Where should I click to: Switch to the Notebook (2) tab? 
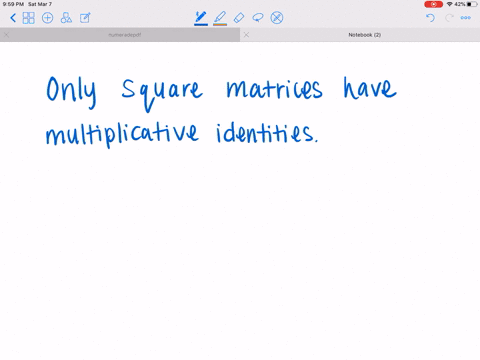point(365,35)
